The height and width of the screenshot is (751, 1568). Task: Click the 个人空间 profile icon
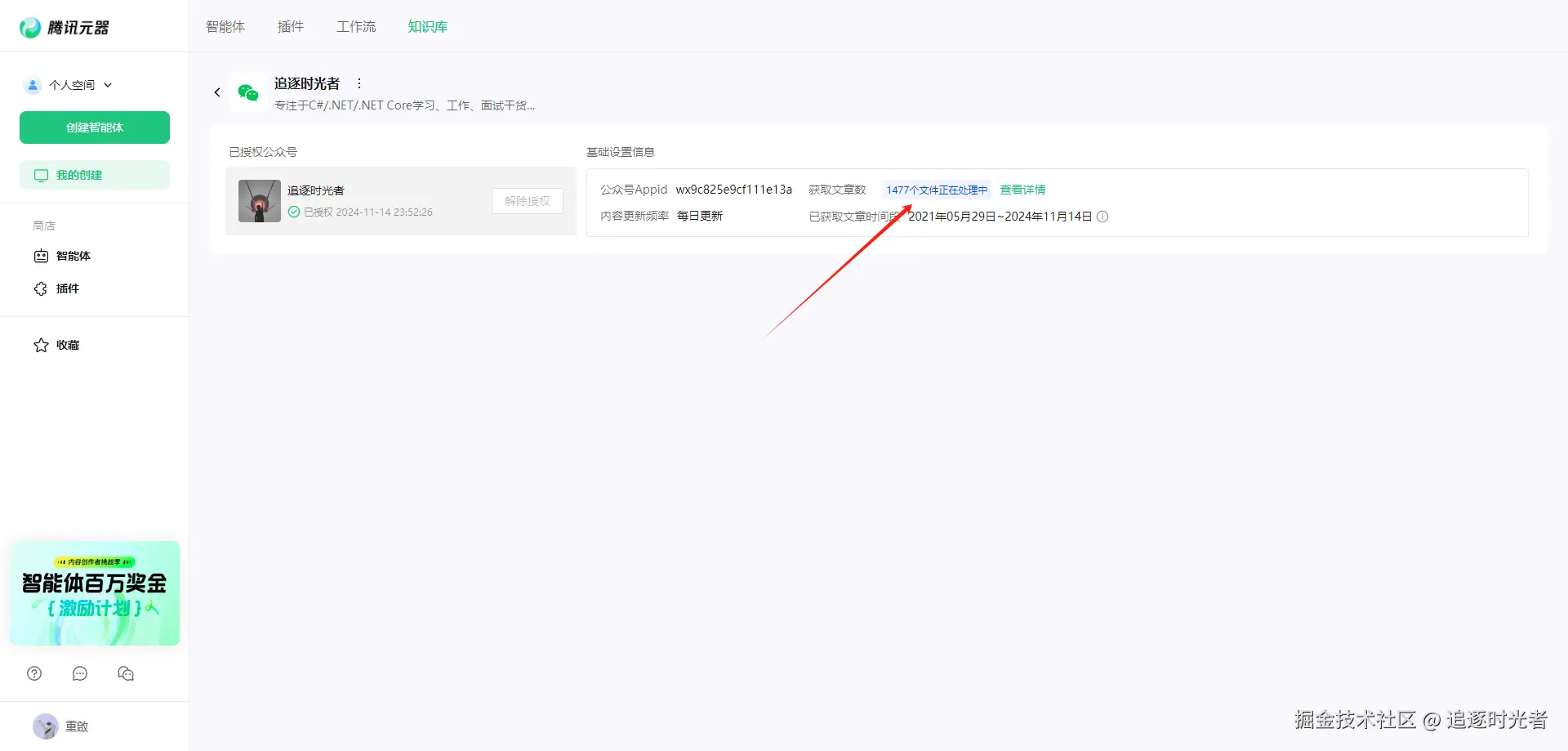[33, 85]
